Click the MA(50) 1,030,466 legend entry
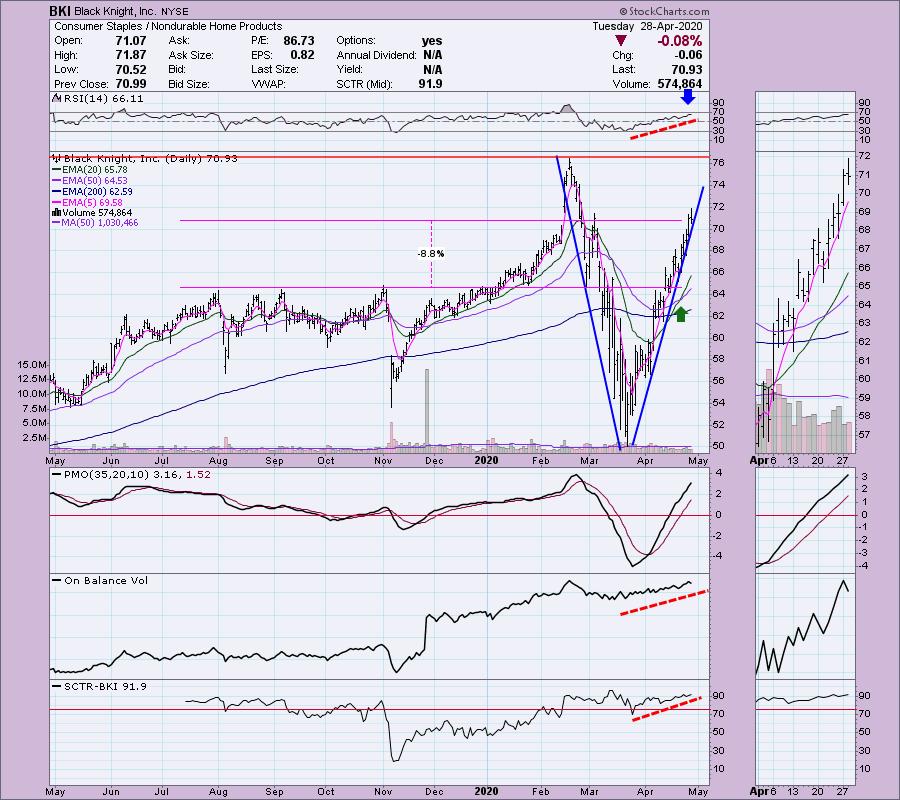This screenshot has width=900, height=800. pos(95,223)
